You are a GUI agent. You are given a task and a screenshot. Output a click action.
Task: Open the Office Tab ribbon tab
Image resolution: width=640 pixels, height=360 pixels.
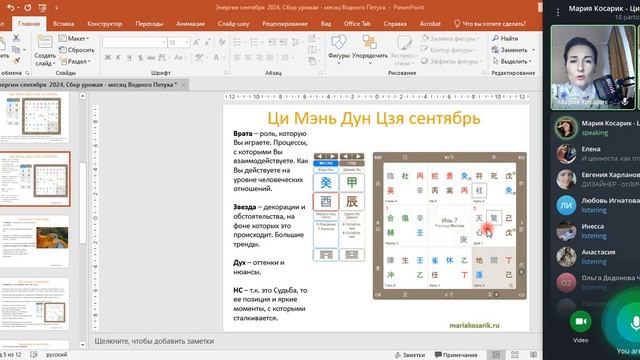pyautogui.click(x=357, y=24)
